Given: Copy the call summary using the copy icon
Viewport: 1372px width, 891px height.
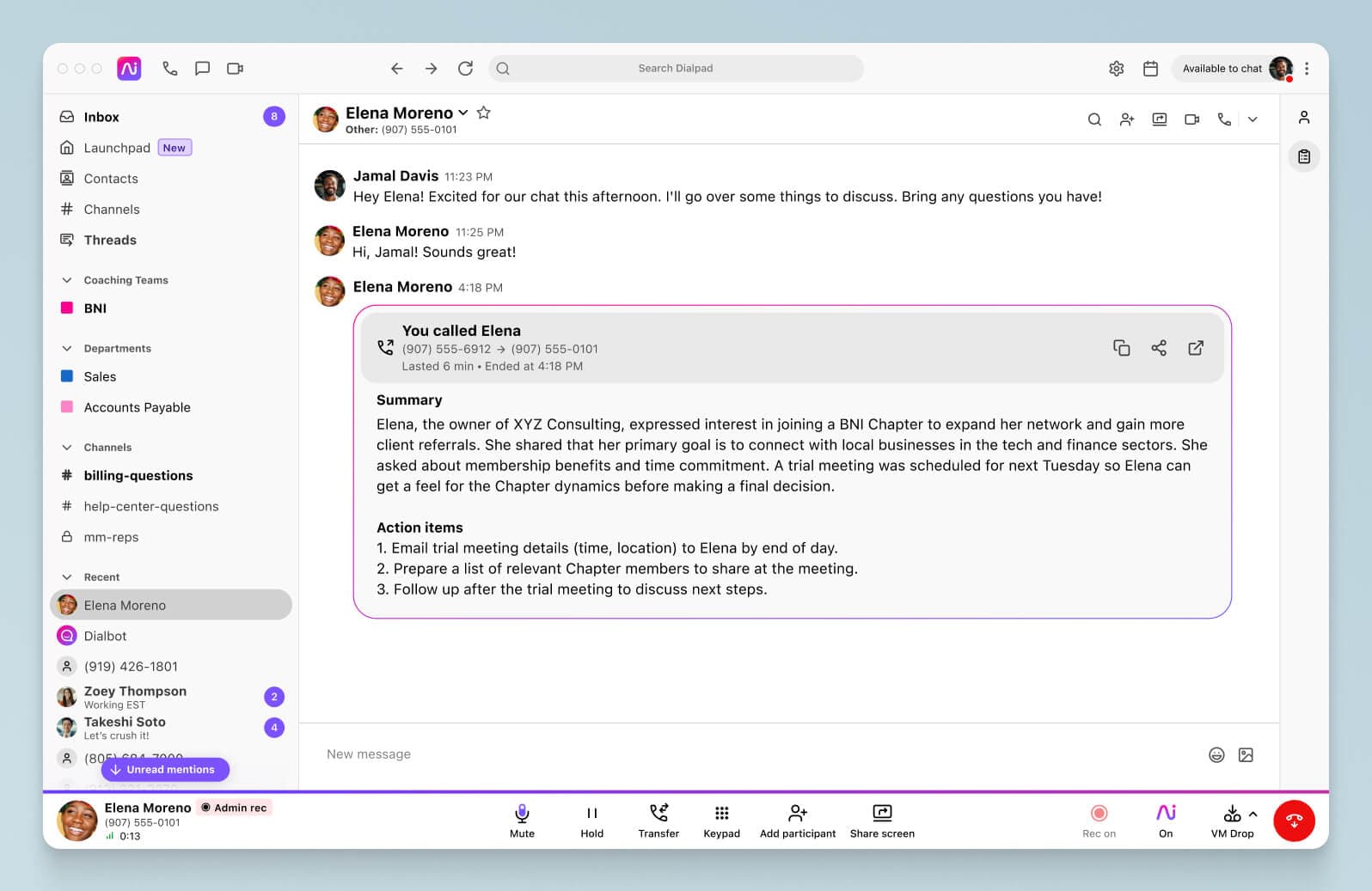Looking at the screenshot, I should coord(1121,348).
